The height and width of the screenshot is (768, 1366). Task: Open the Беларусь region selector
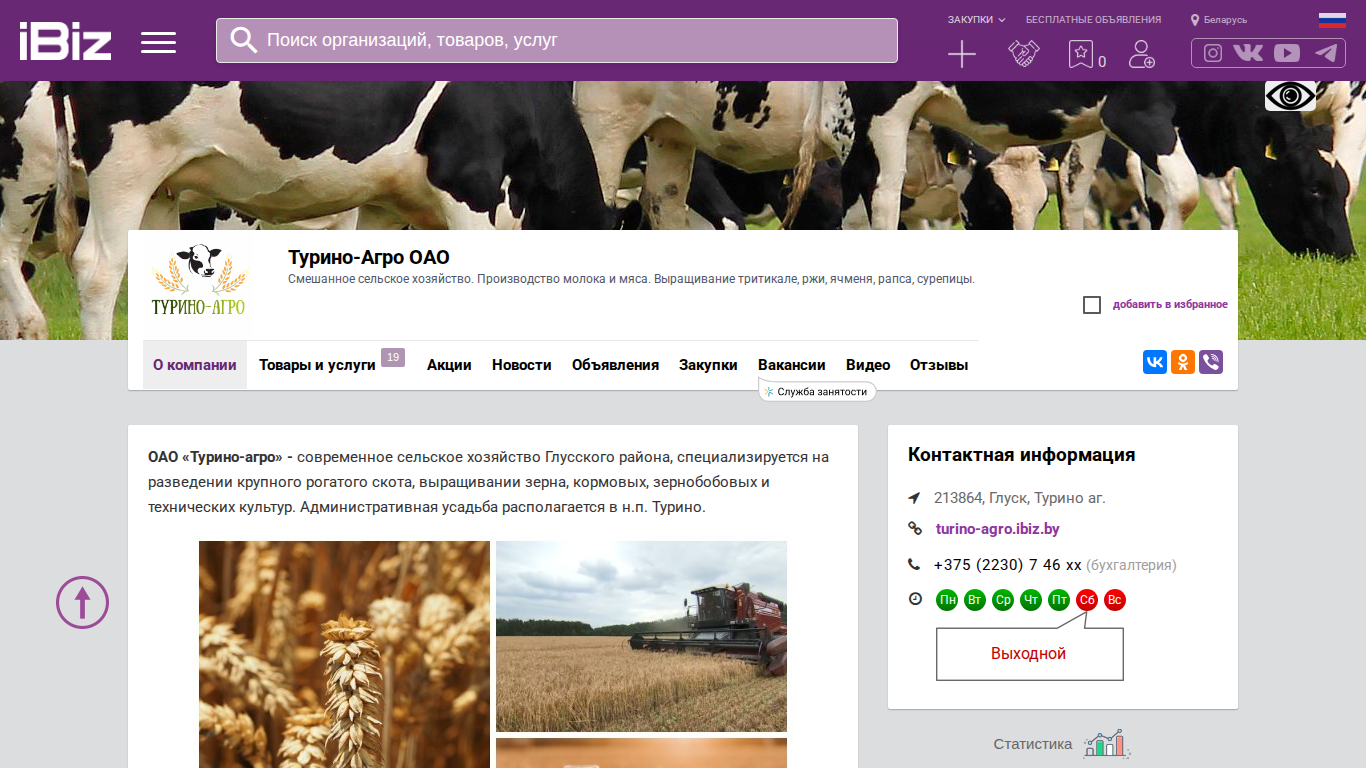click(1219, 20)
